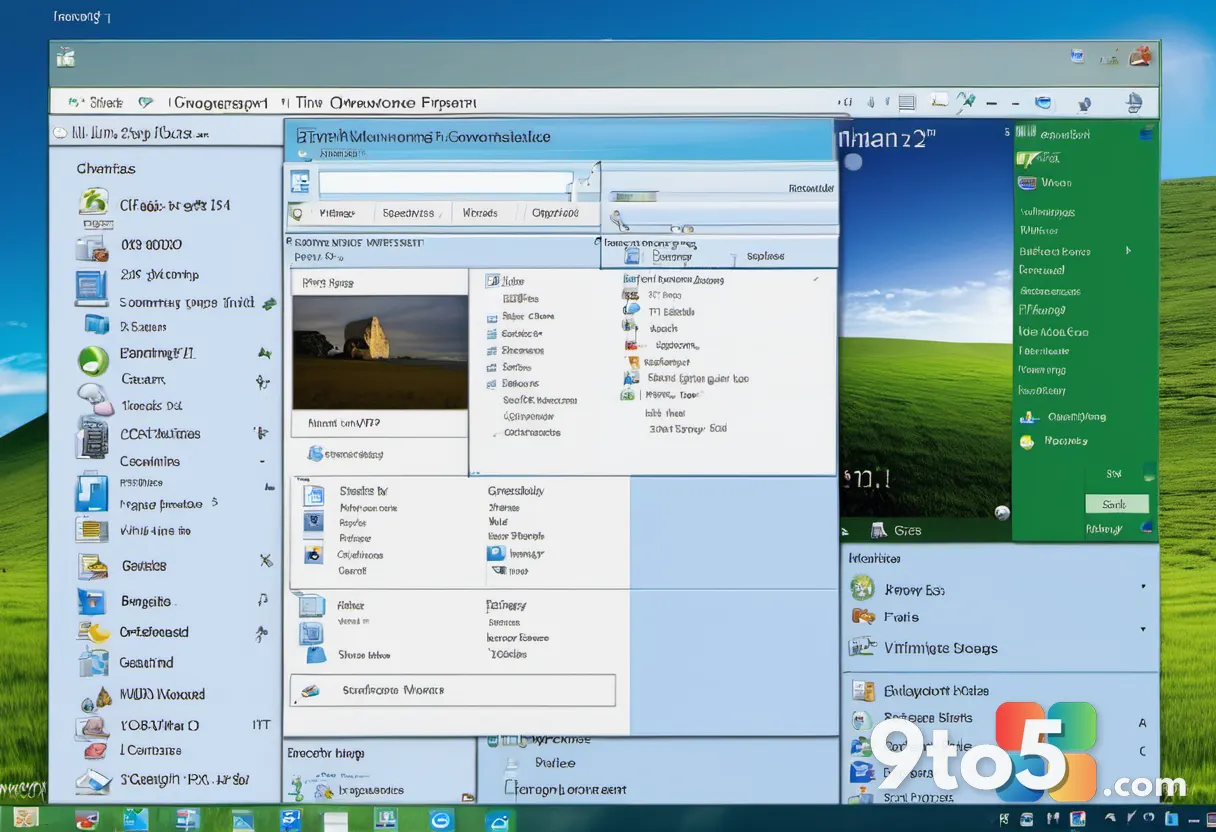Open "Bulaydort boaes" in the right panel
1216x832 pixels.
click(935, 690)
